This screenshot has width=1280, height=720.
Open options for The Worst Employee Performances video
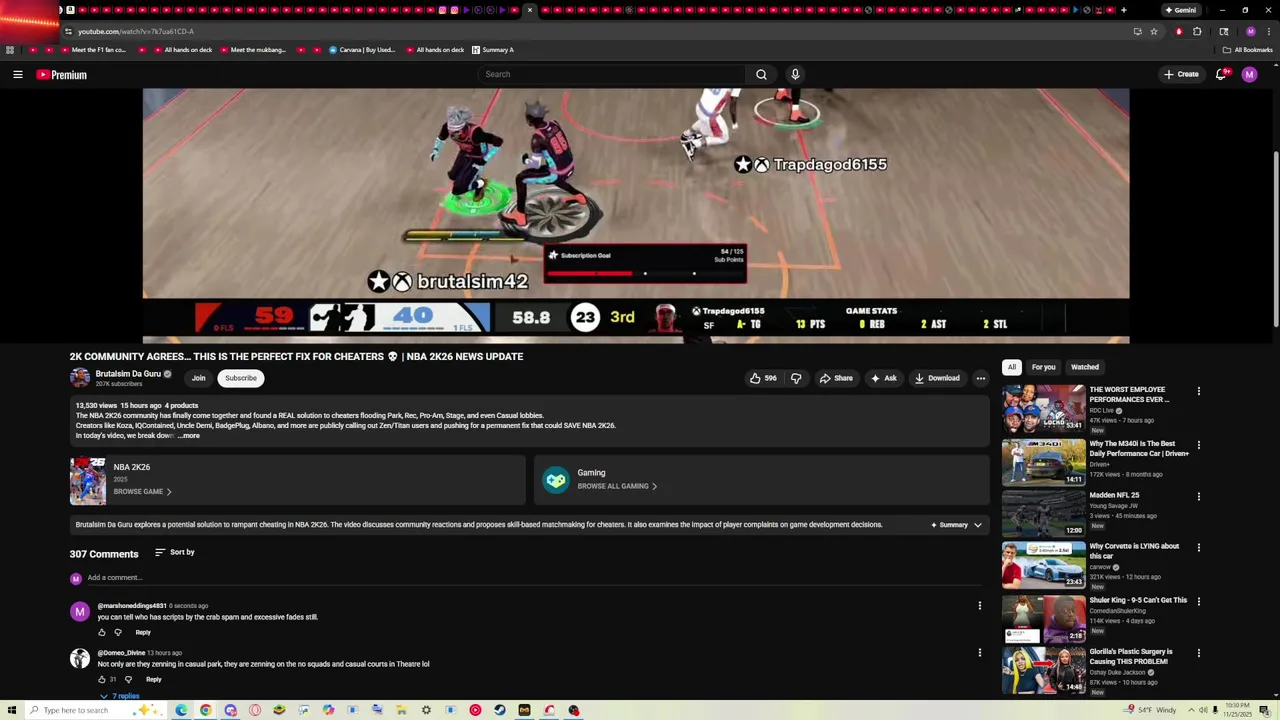1198,391
